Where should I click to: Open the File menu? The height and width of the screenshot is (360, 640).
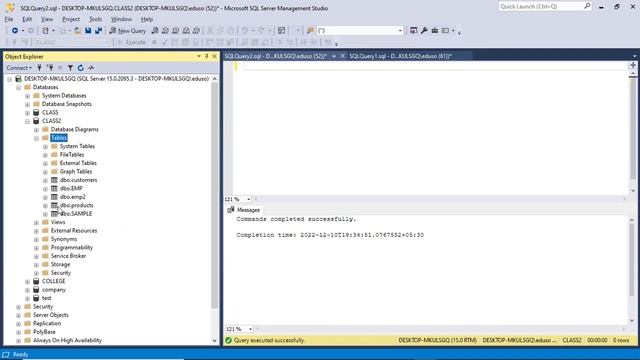[9, 19]
